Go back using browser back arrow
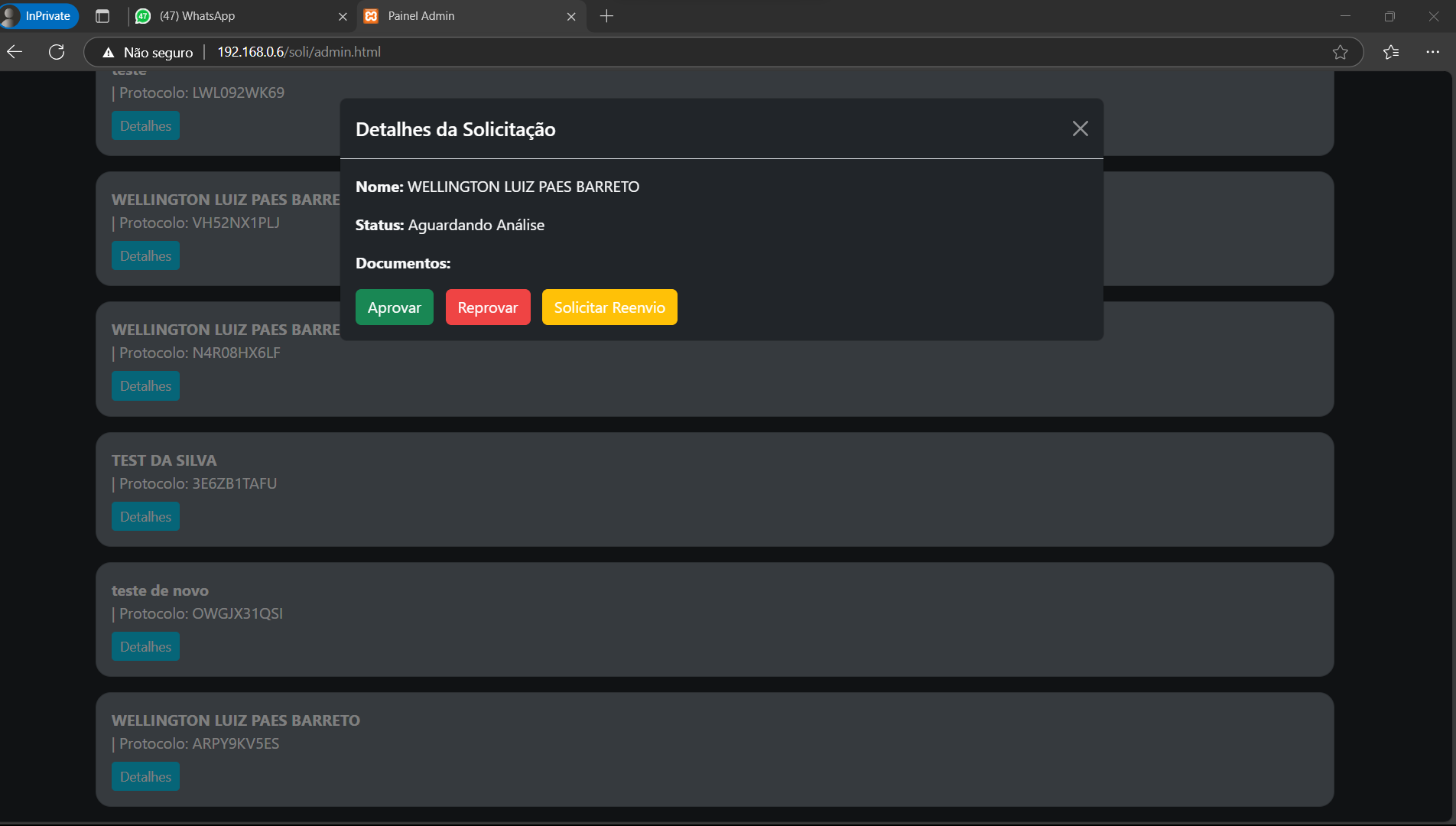The image size is (1456, 826). pyautogui.click(x=15, y=52)
